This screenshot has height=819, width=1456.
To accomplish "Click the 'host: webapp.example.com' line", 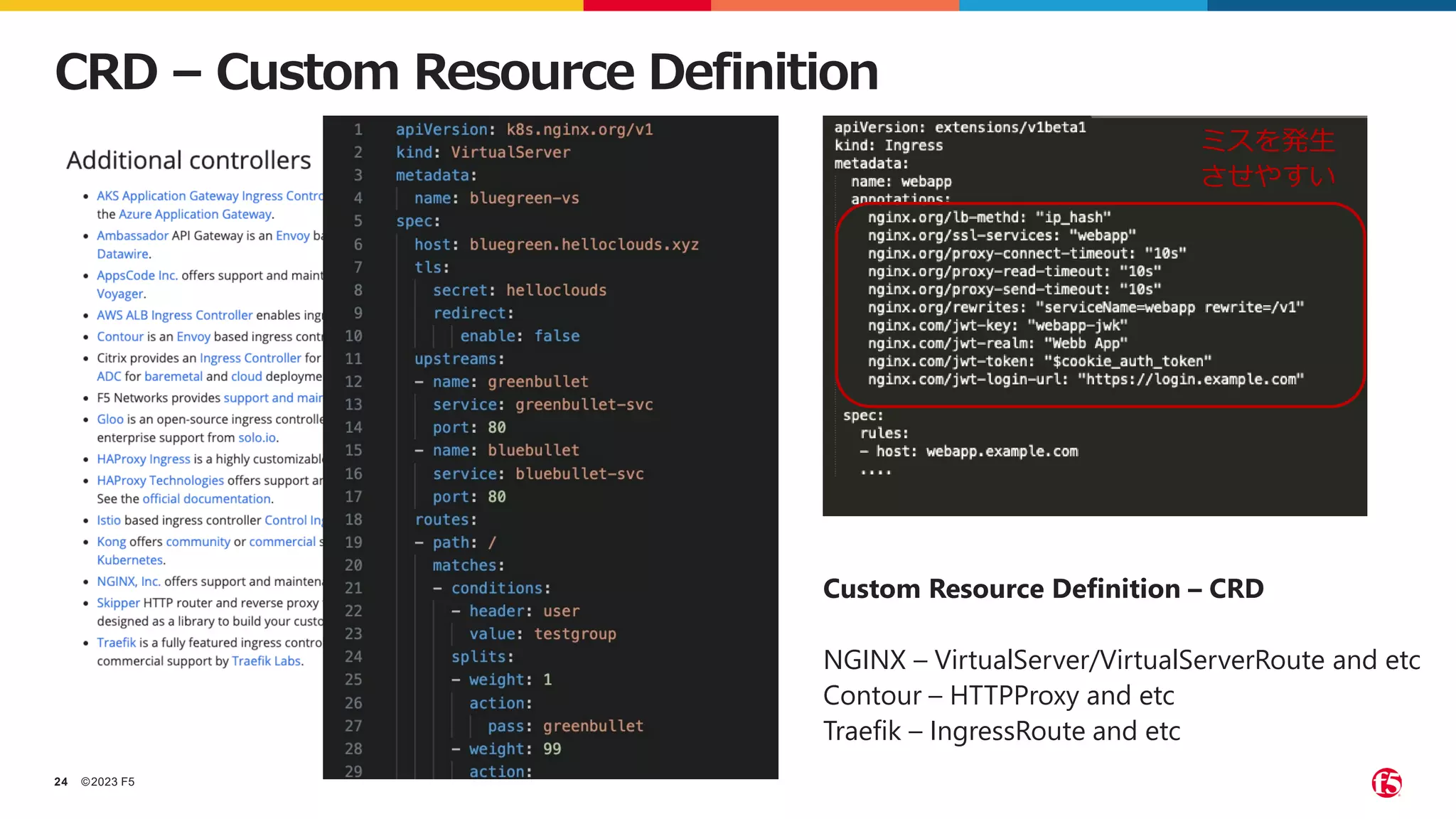I will (x=977, y=451).
